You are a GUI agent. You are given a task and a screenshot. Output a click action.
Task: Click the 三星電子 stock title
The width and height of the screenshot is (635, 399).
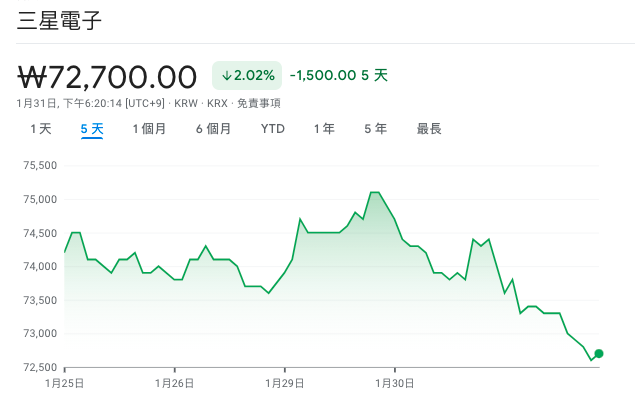coord(59,20)
